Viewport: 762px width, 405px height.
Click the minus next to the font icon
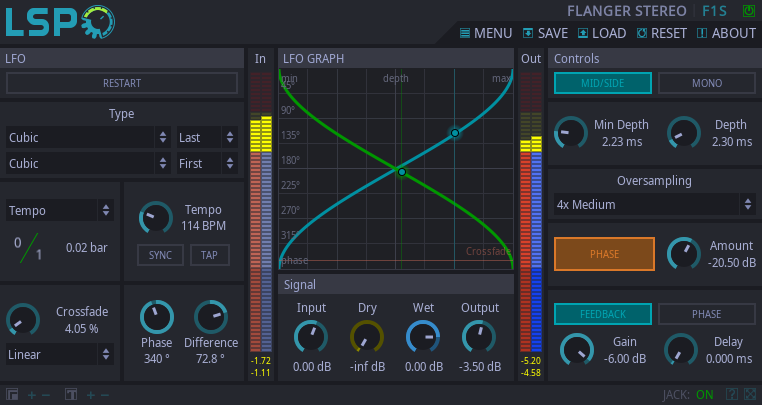[x=104, y=395]
